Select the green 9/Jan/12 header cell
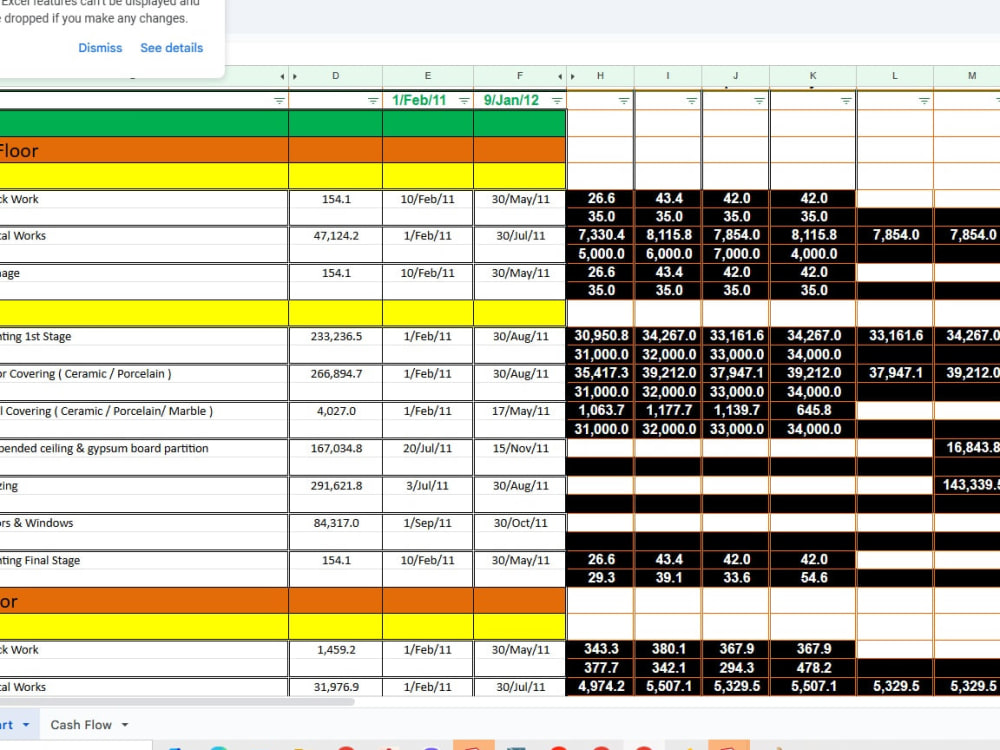1000x750 pixels. point(520,100)
